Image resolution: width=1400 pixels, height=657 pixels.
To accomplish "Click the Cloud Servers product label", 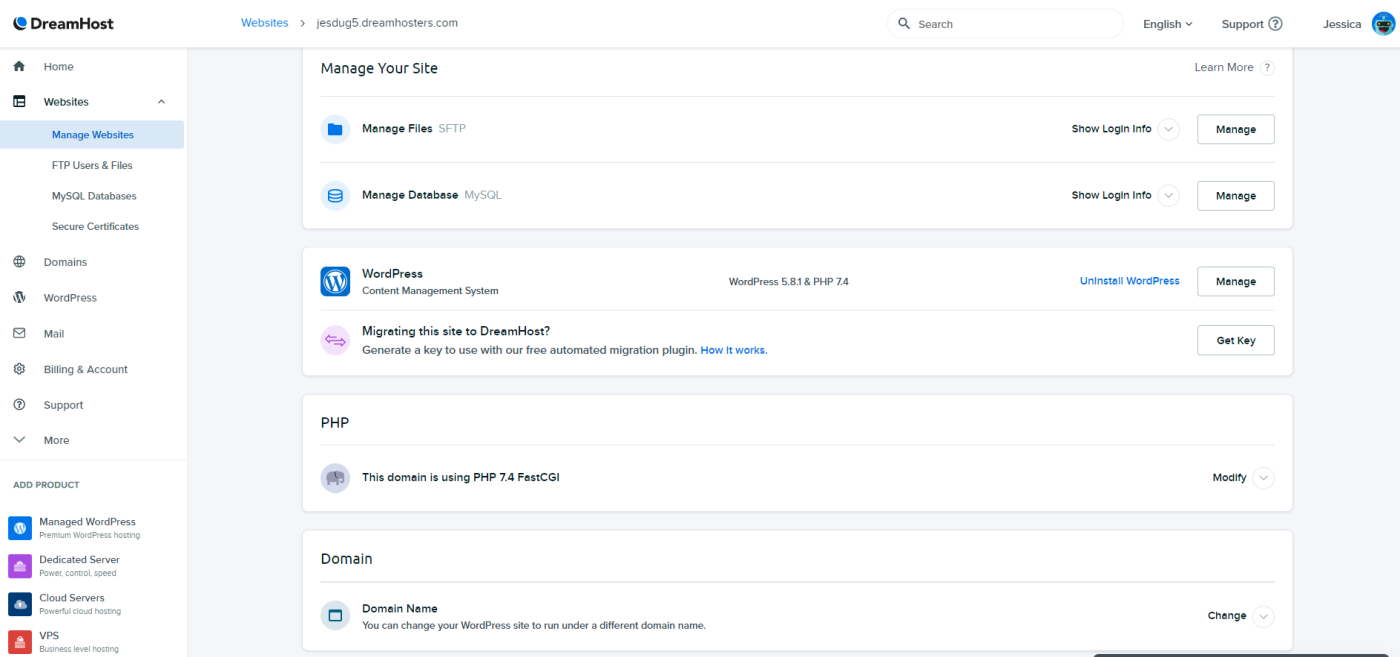I will coord(72,598).
